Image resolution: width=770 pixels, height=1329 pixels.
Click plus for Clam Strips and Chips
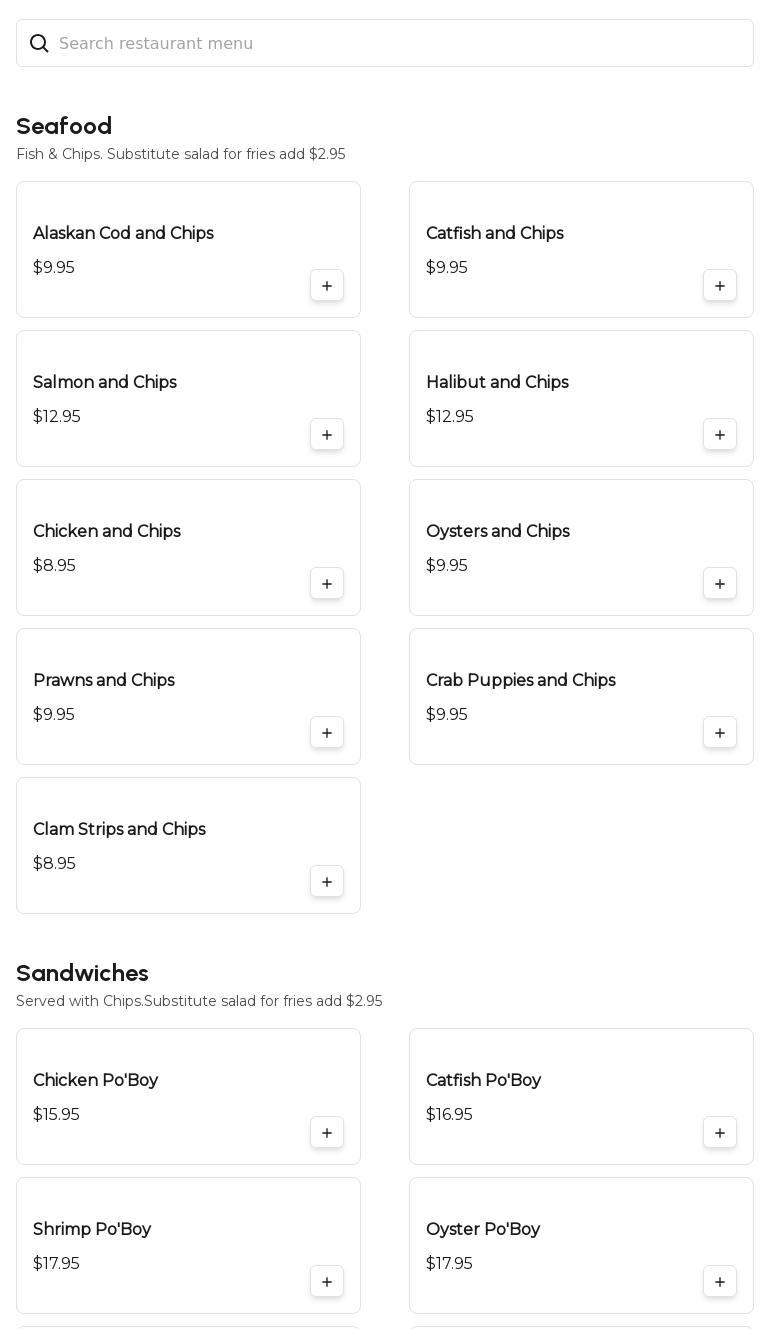pos(327,882)
